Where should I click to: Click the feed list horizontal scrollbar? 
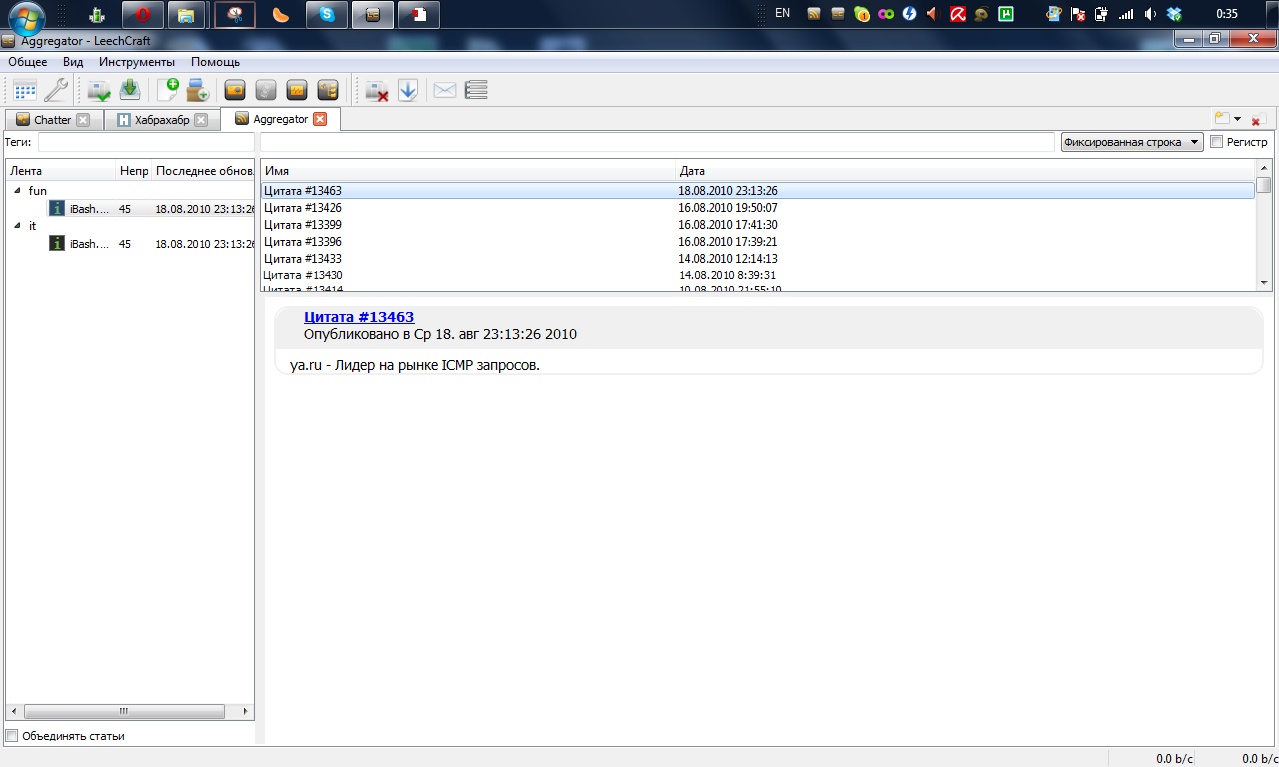(124, 712)
